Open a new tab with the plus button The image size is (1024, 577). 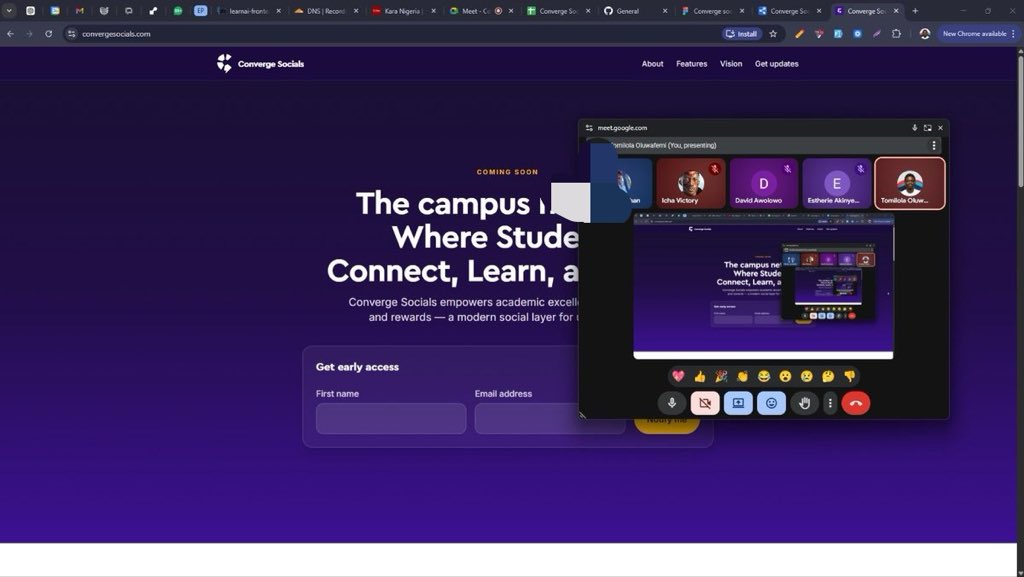(x=915, y=11)
